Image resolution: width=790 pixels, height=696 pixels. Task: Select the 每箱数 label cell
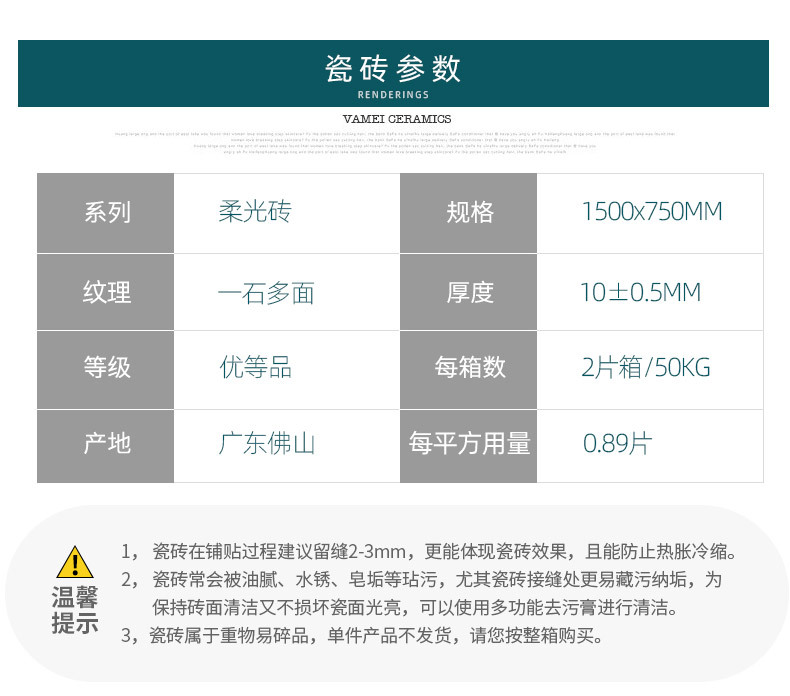tap(469, 370)
